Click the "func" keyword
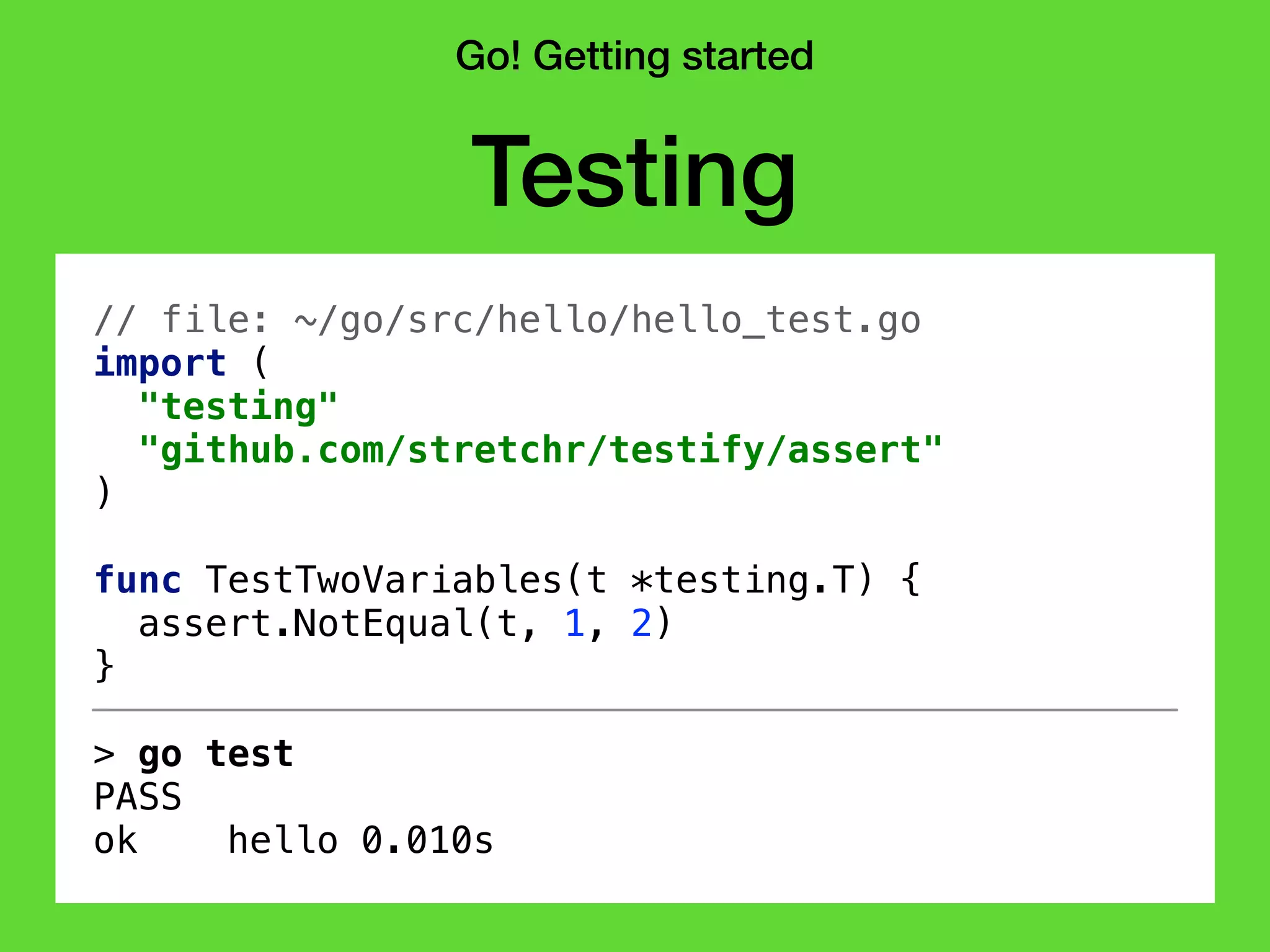Viewport: 1270px width, 952px height. [x=138, y=580]
